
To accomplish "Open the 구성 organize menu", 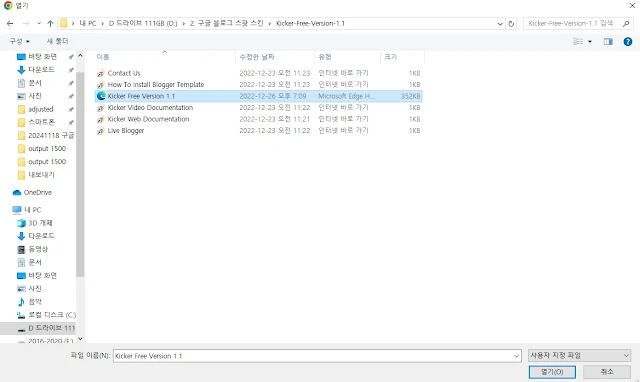I will (19, 41).
